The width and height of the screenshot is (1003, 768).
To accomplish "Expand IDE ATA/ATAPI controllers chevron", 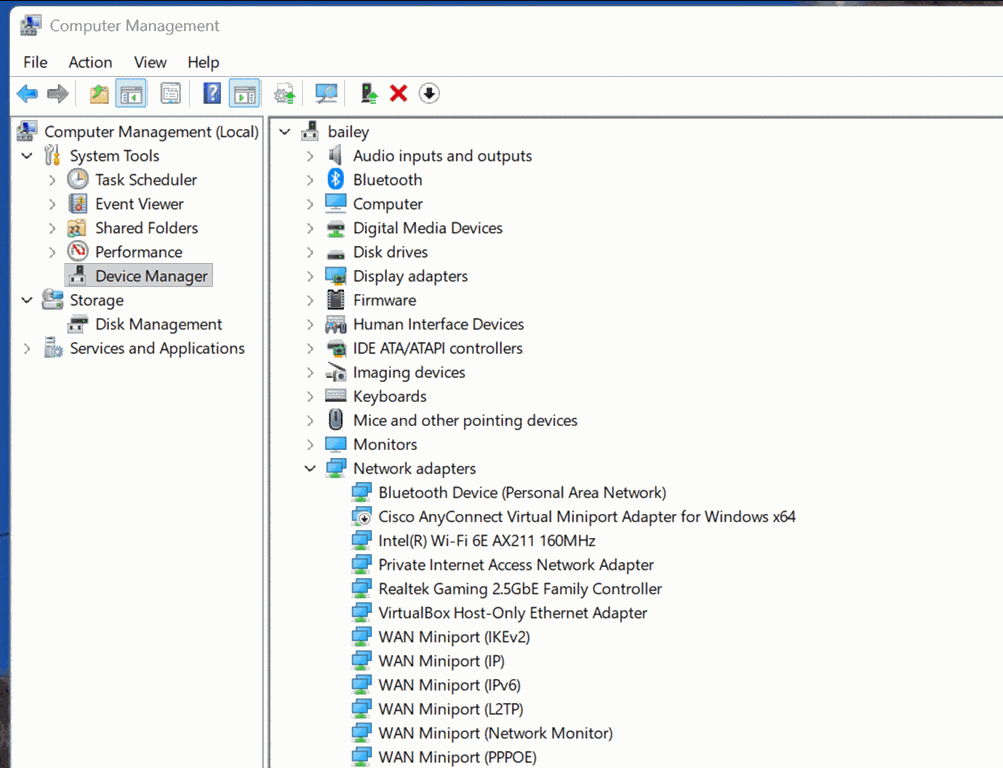I will click(x=310, y=349).
